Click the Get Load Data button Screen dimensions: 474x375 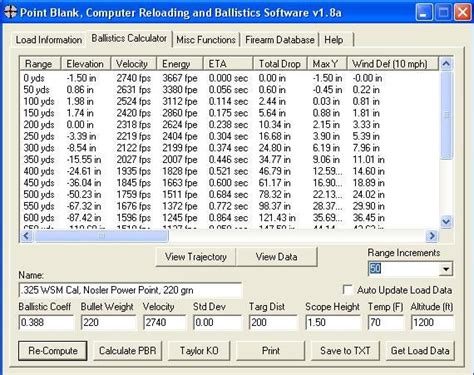coord(420,351)
